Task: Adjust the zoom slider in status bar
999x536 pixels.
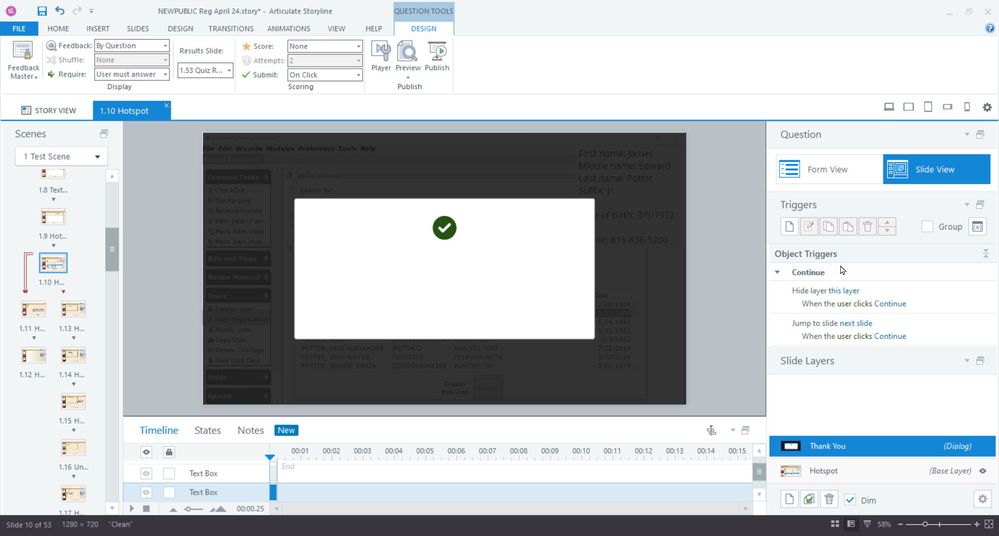Action: pyautogui.click(x=926, y=524)
